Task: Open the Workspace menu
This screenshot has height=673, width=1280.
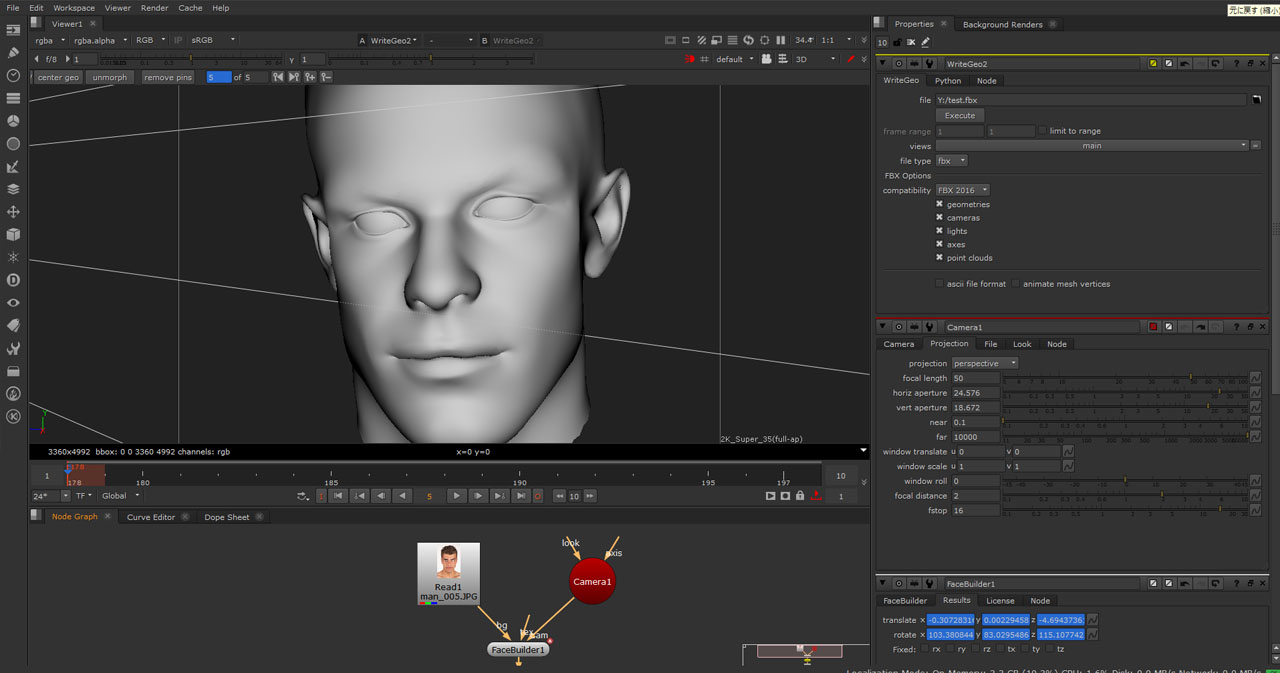Action: (74, 8)
